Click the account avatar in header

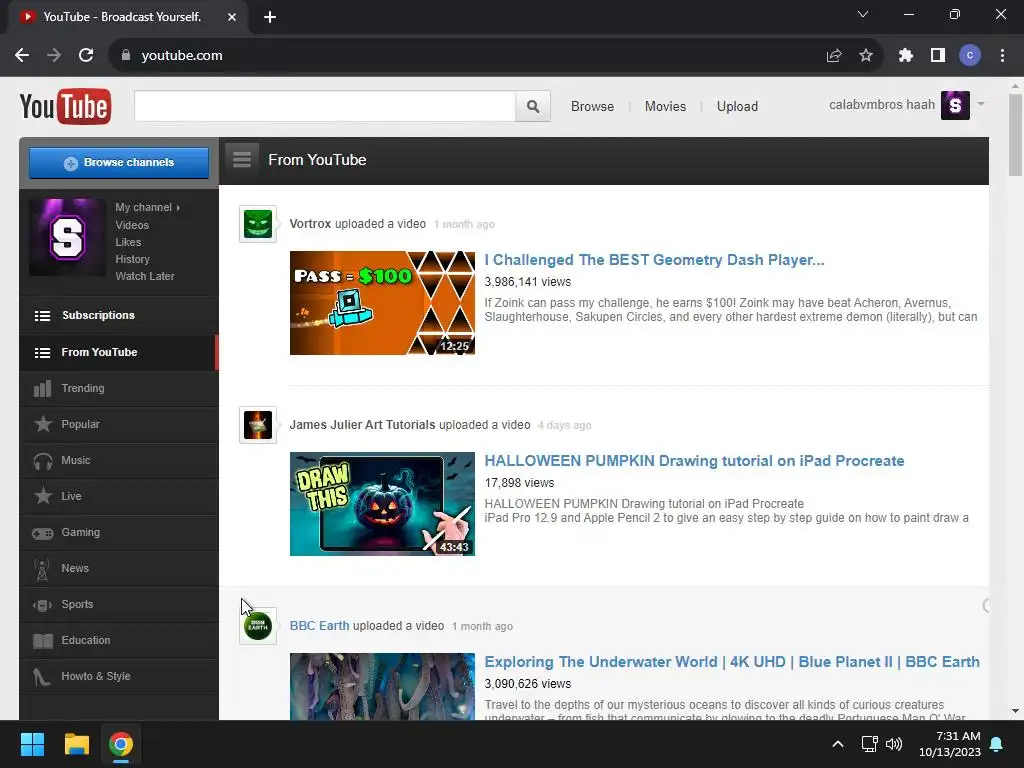click(955, 105)
